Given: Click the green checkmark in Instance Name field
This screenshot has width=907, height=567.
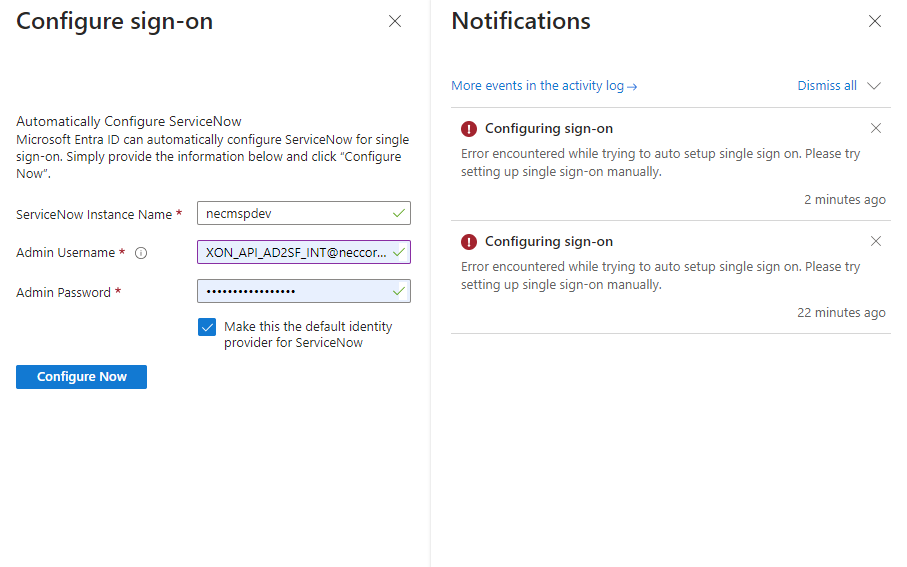Looking at the screenshot, I should 399,213.
